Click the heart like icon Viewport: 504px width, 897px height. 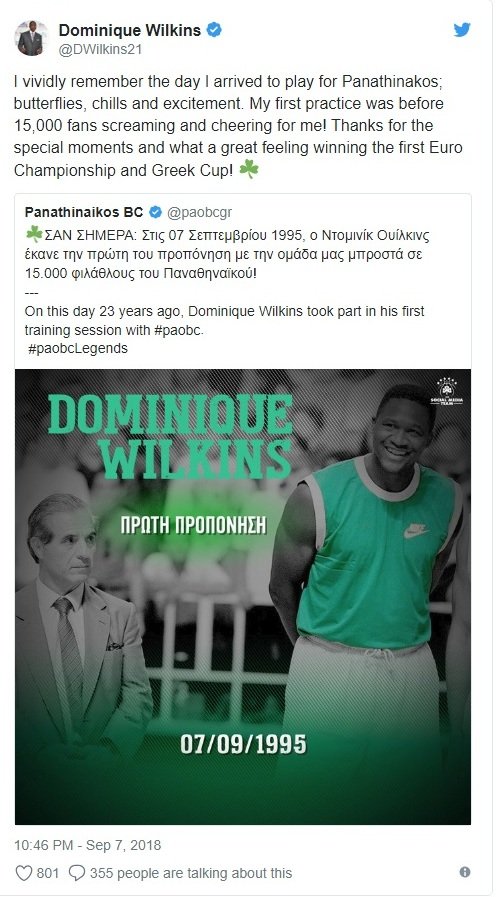(23, 873)
